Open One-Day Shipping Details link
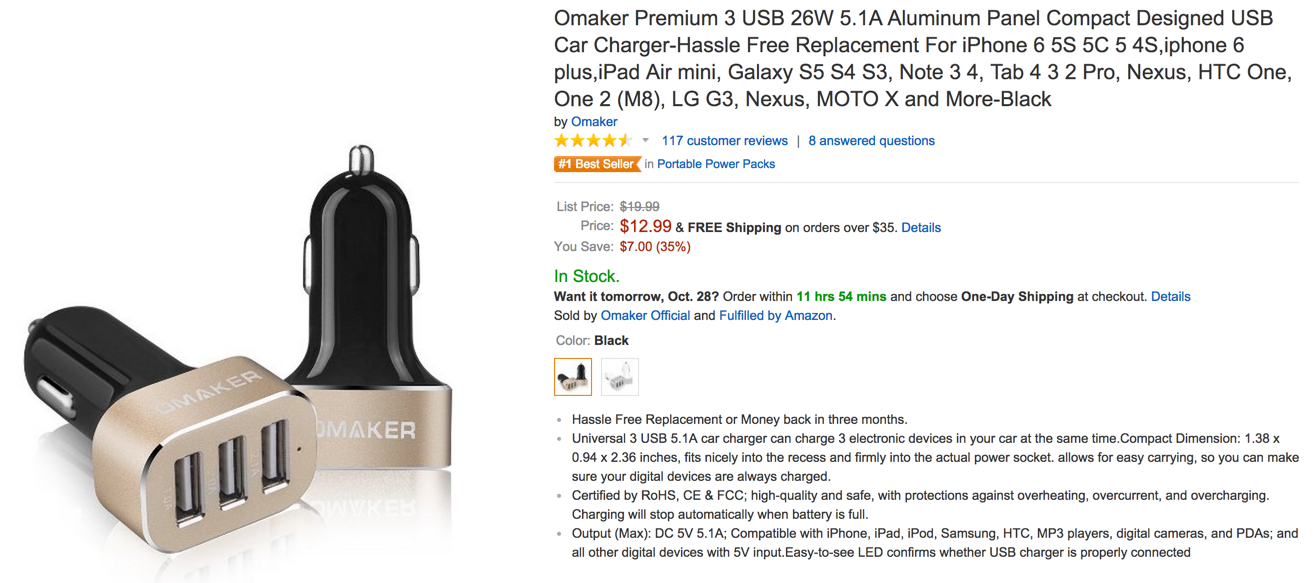This screenshot has width=1313, height=583. tap(1171, 296)
